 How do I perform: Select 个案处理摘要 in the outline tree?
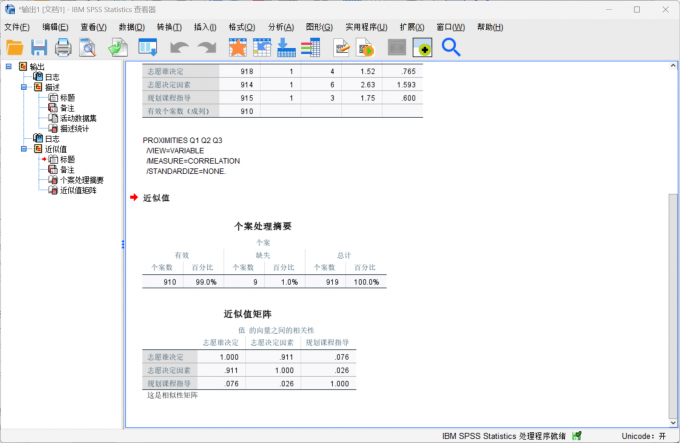coord(80,180)
